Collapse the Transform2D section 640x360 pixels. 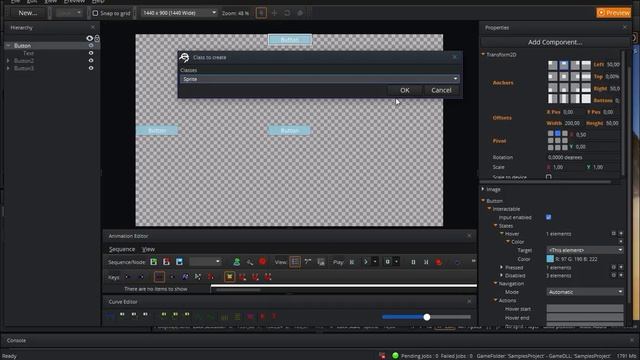click(x=483, y=54)
